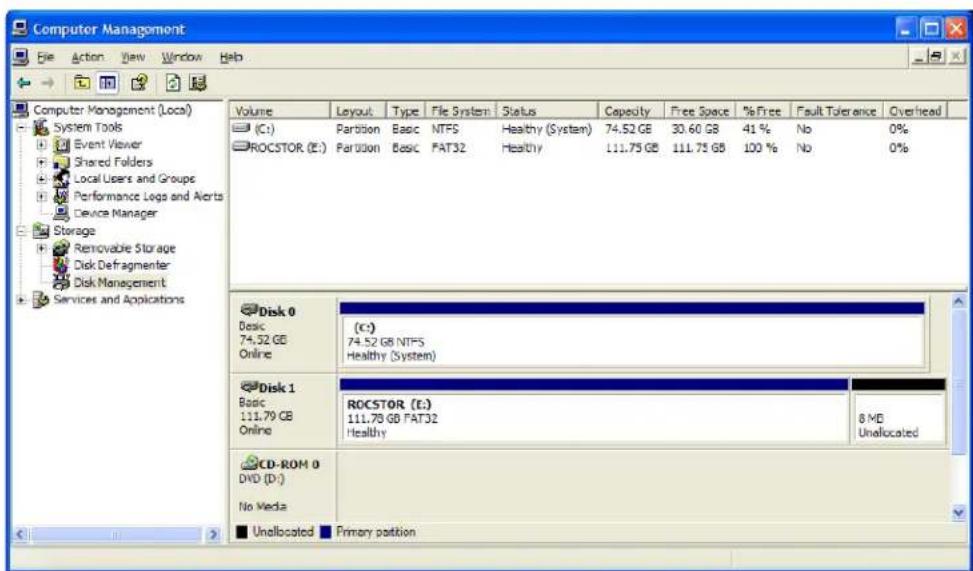Sort by the Volume column header

pos(280,111)
